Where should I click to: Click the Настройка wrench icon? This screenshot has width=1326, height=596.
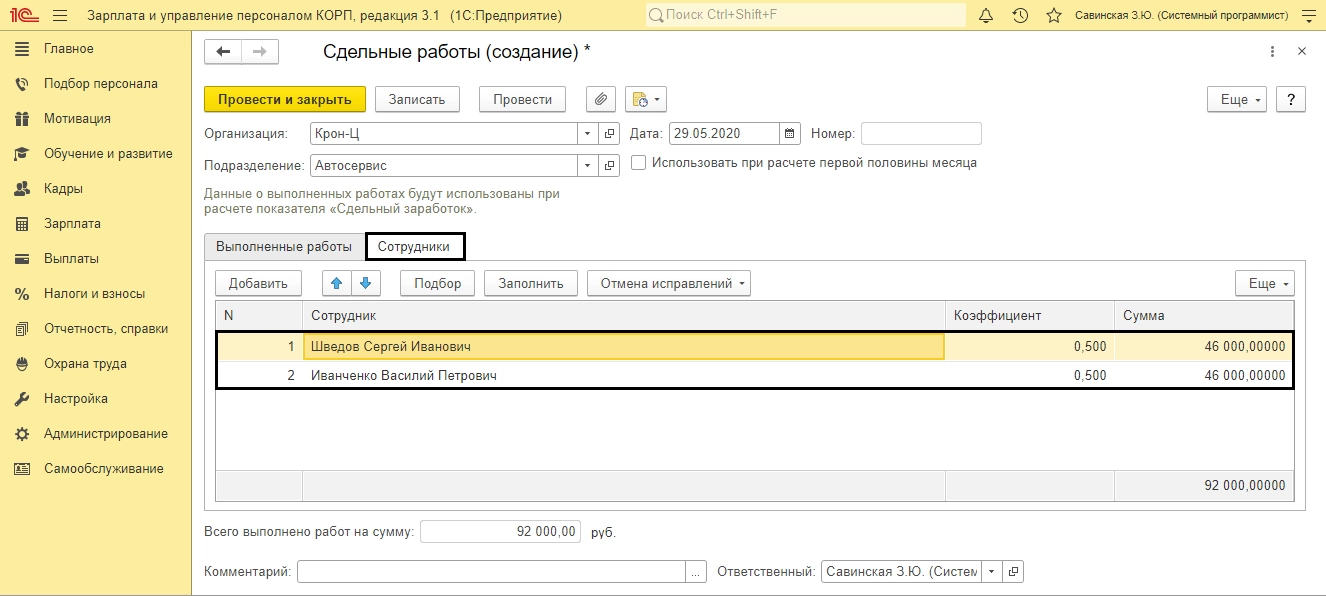[x=22, y=399]
